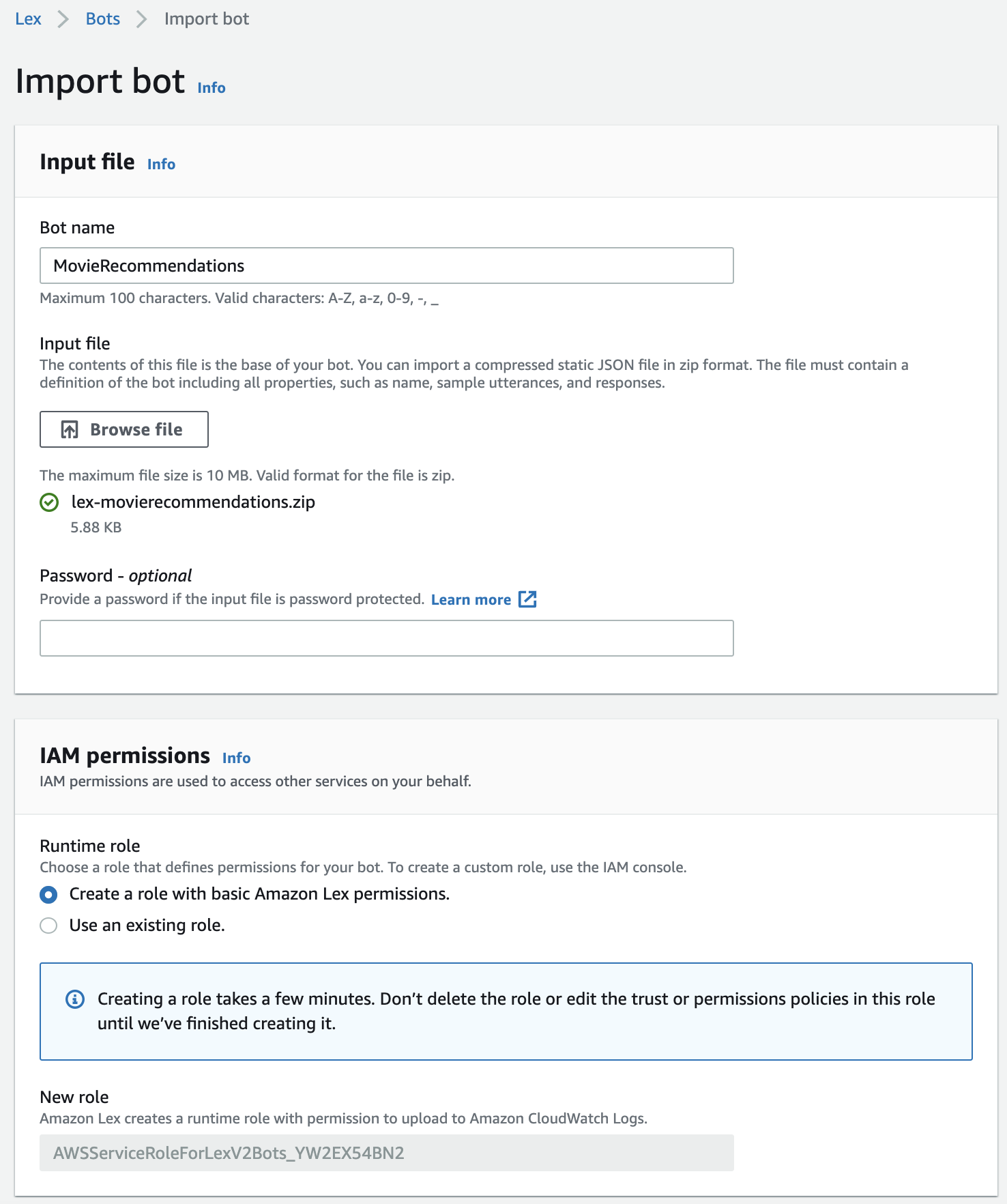Click the Bot name text field
This screenshot has width=1007, height=1204.
click(x=386, y=266)
